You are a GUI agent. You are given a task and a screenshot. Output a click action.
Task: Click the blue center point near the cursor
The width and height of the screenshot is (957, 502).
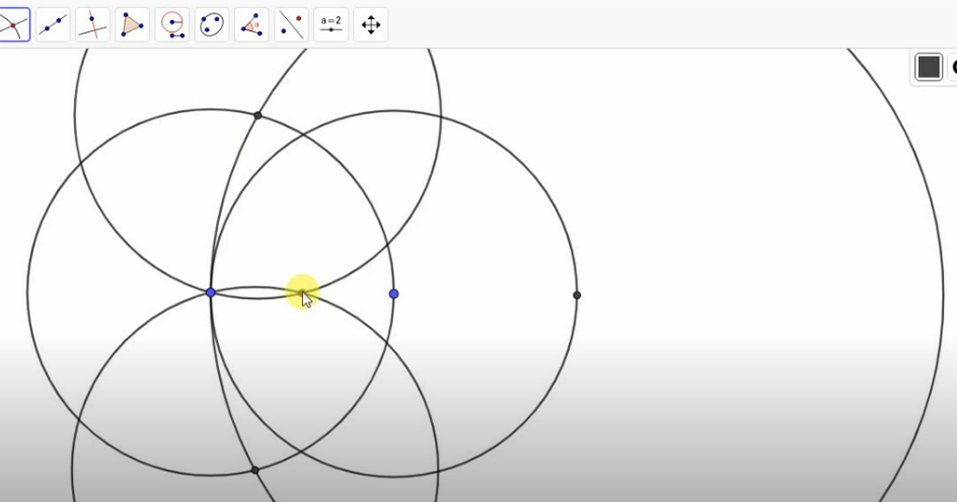pyautogui.click(x=394, y=294)
